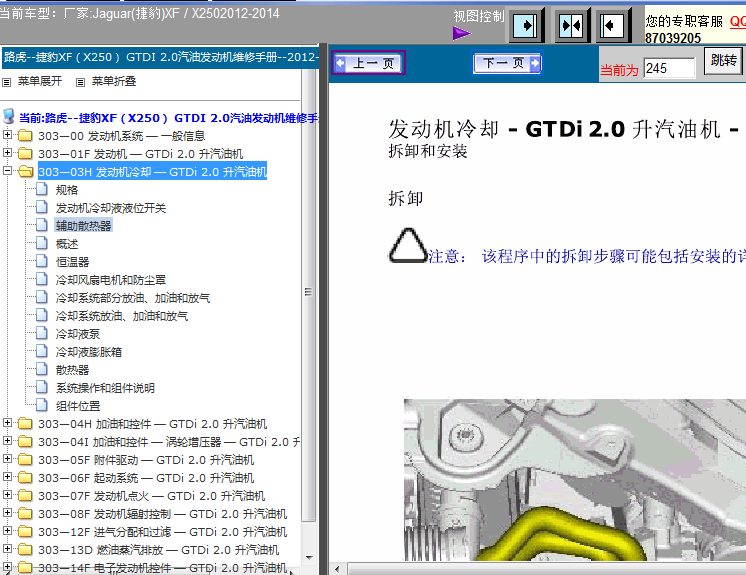Click document icon beside 冷却风扇电机和防尘罩
The width and height of the screenshot is (746, 575).
click(x=42, y=279)
